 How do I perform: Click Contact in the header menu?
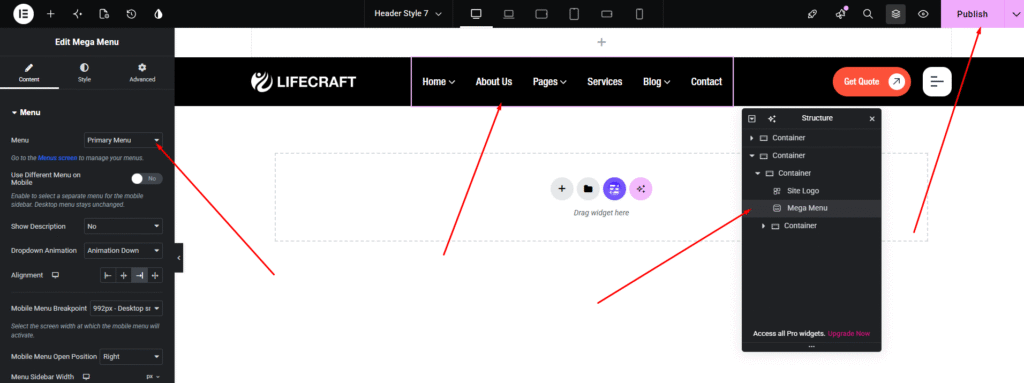(707, 82)
